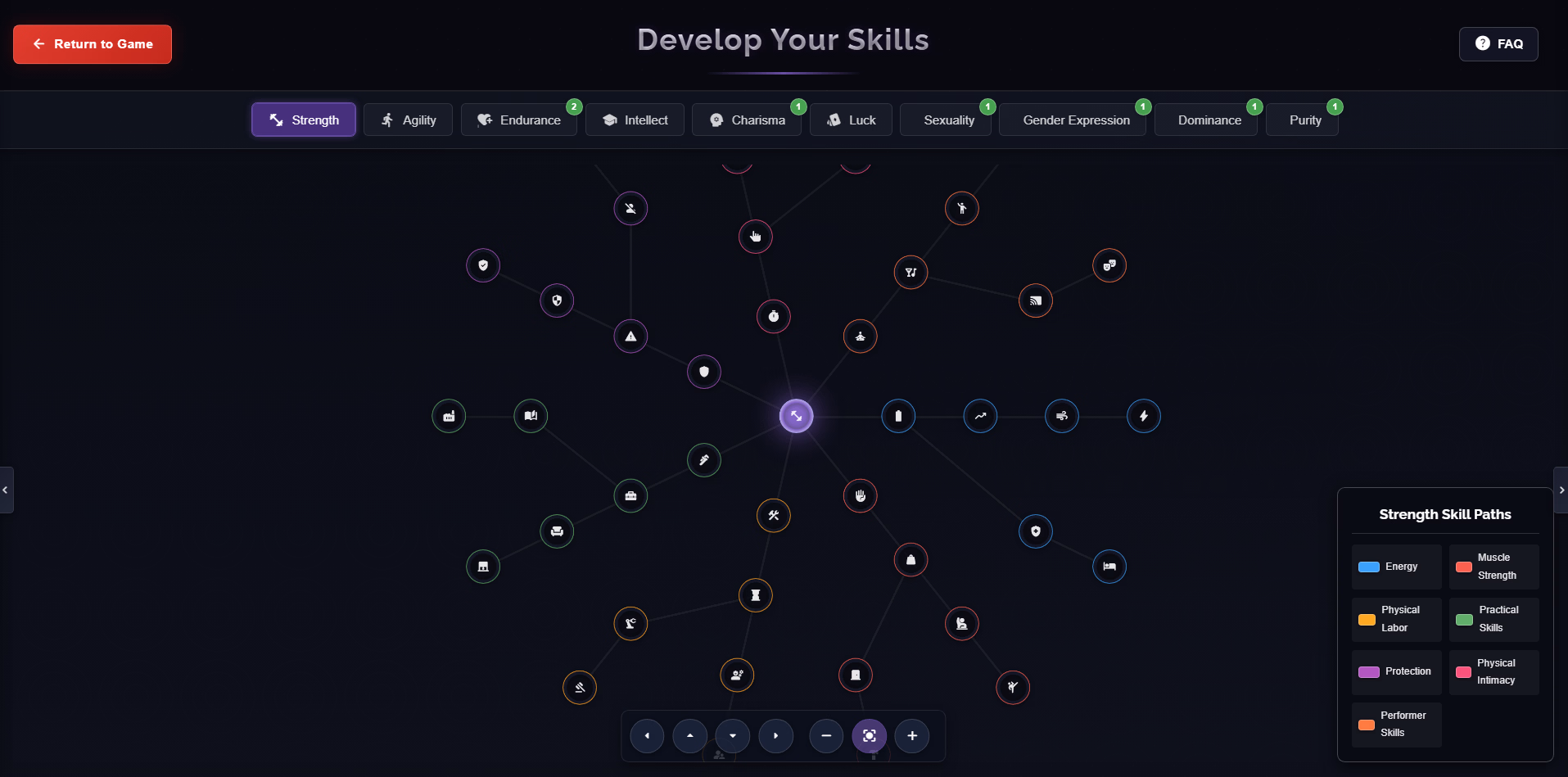The image size is (1568, 777).
Task: Select the raised hand skill node
Action: point(861,495)
